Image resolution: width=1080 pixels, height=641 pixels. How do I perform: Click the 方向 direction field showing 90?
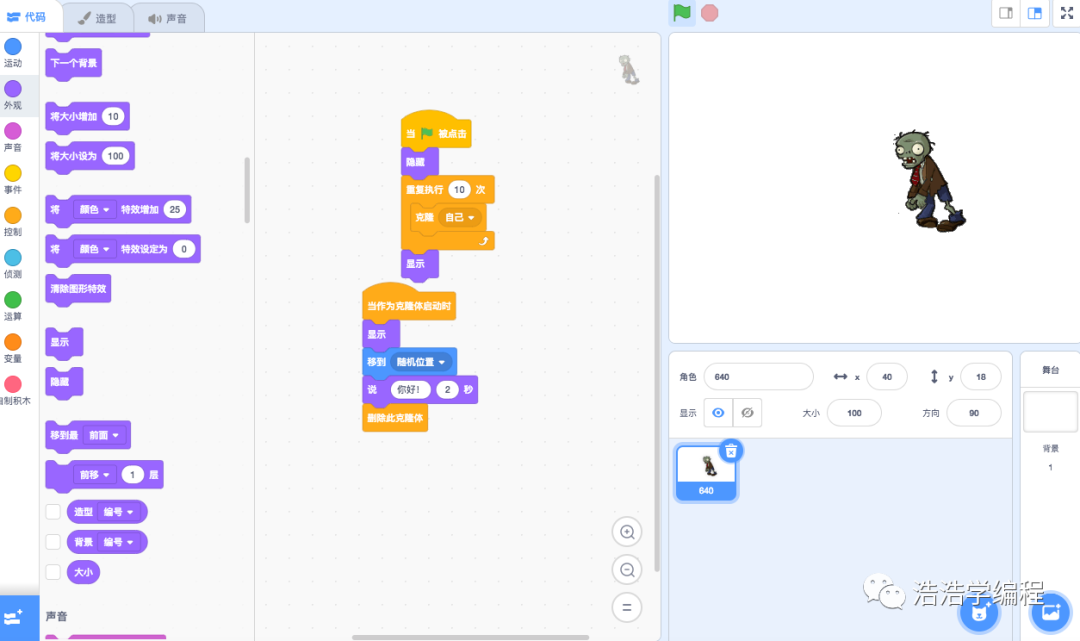click(x=974, y=413)
